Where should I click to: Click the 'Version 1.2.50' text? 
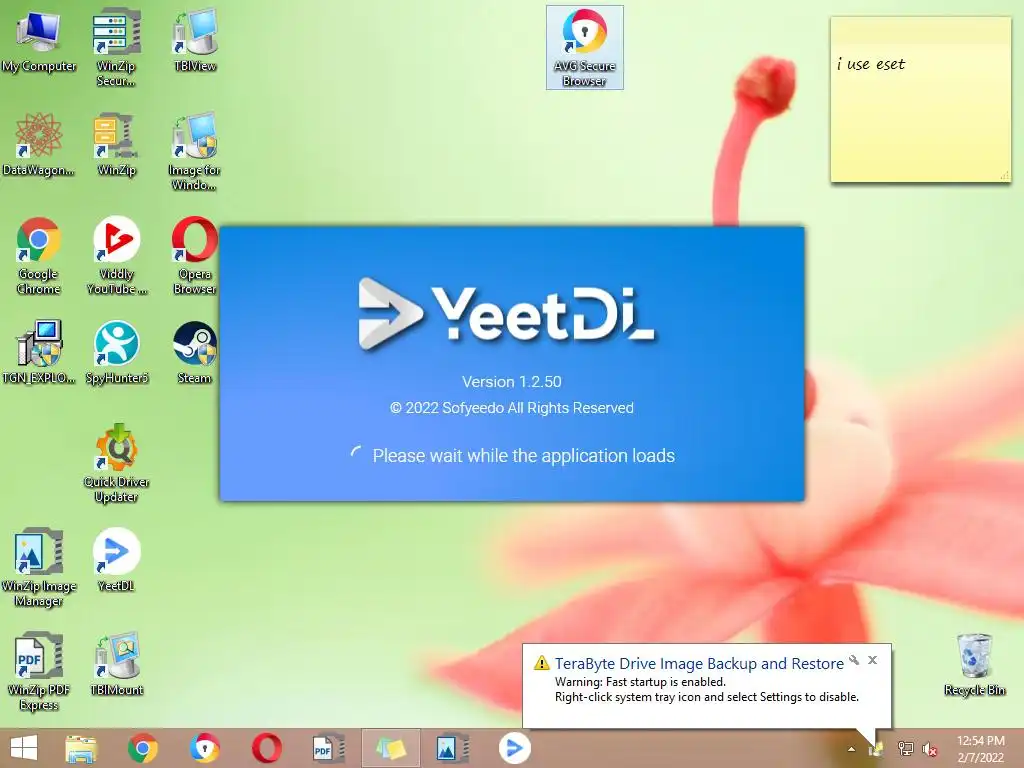click(x=512, y=382)
